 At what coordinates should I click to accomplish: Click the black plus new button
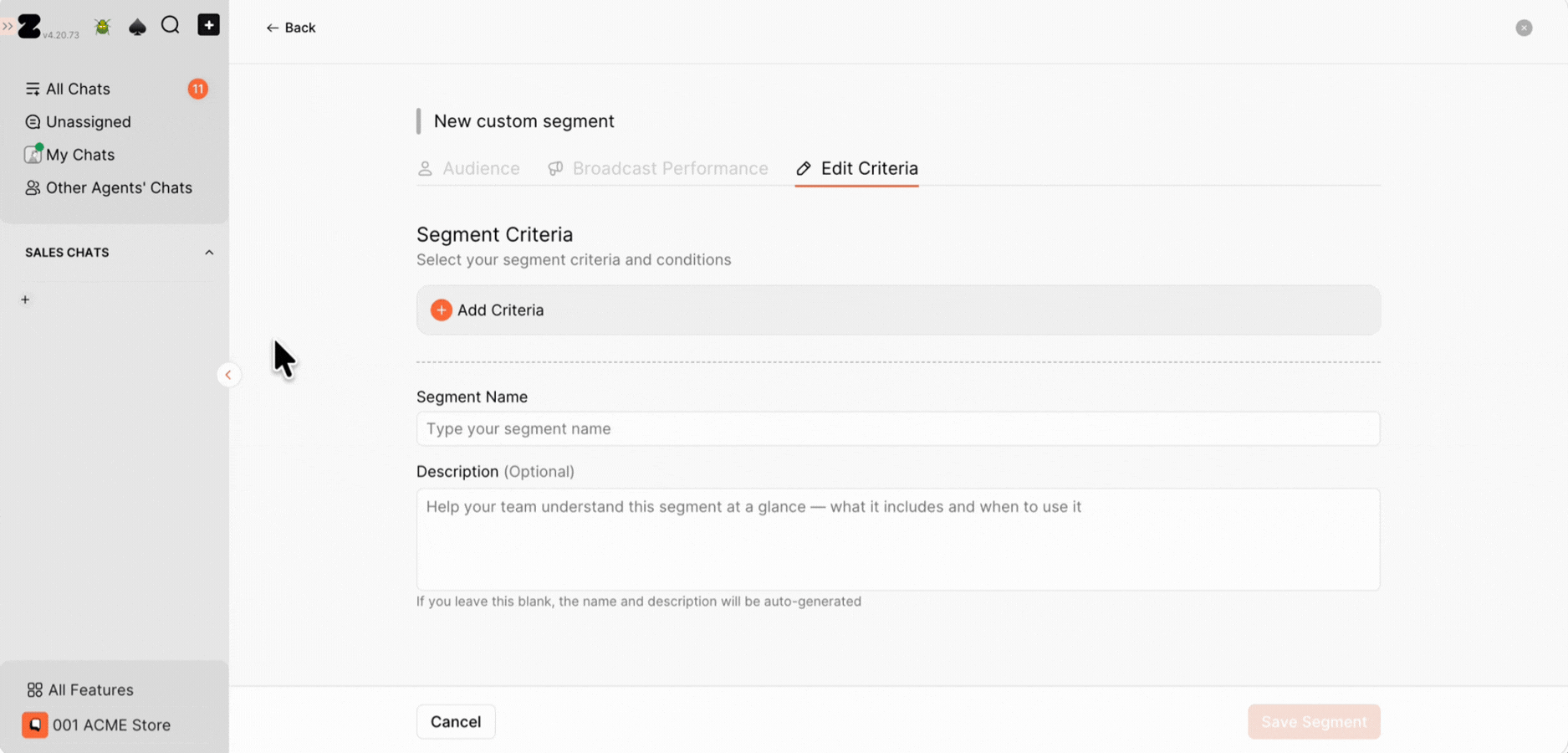pos(208,25)
